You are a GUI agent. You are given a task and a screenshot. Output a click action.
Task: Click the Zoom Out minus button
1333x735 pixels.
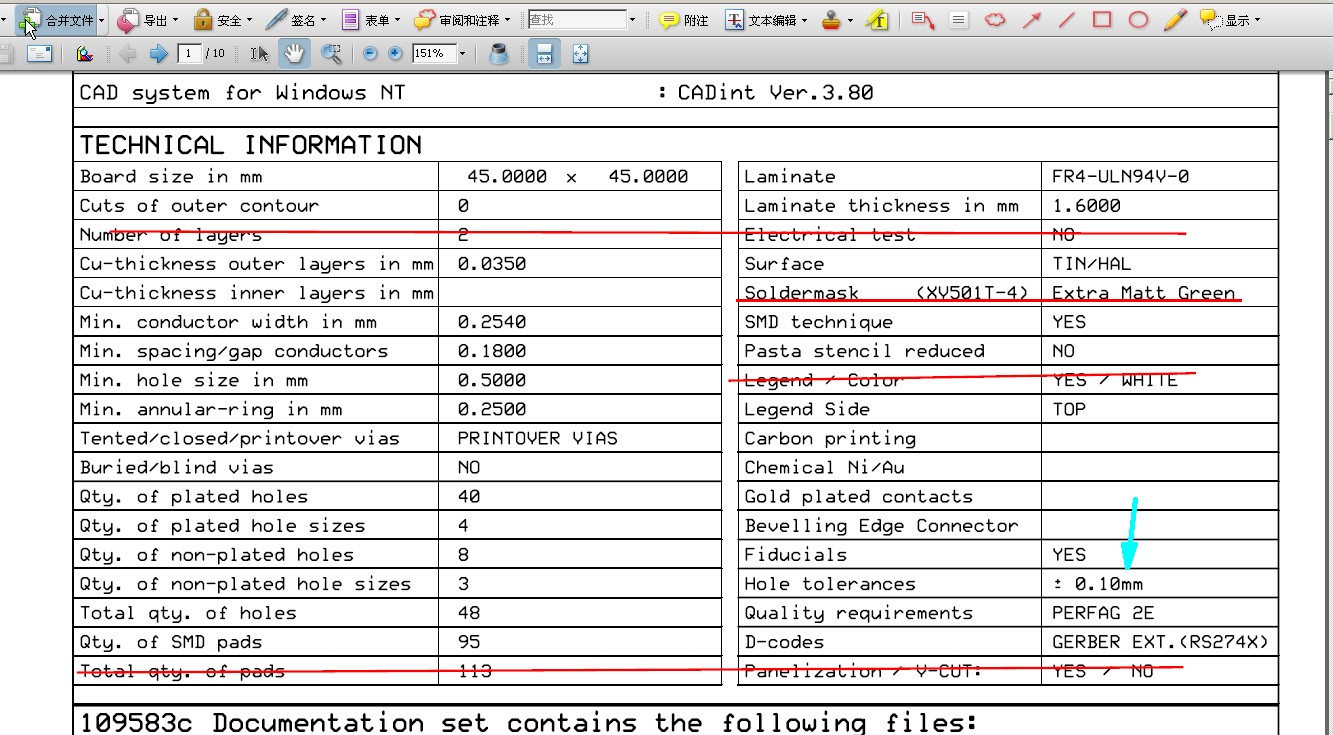(x=371, y=54)
